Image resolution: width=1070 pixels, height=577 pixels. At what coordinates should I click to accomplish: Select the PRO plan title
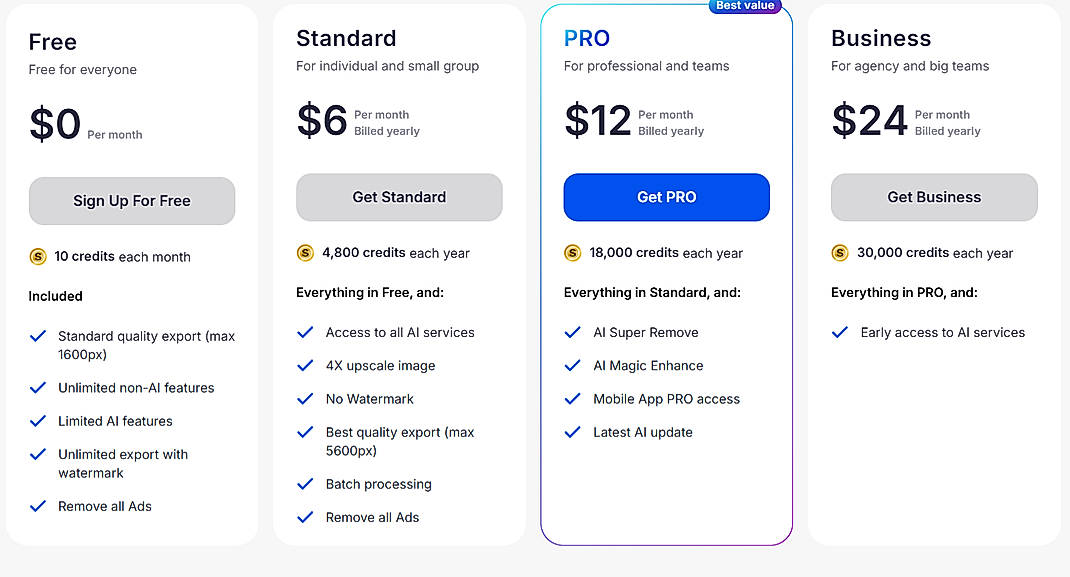pyautogui.click(x=586, y=38)
